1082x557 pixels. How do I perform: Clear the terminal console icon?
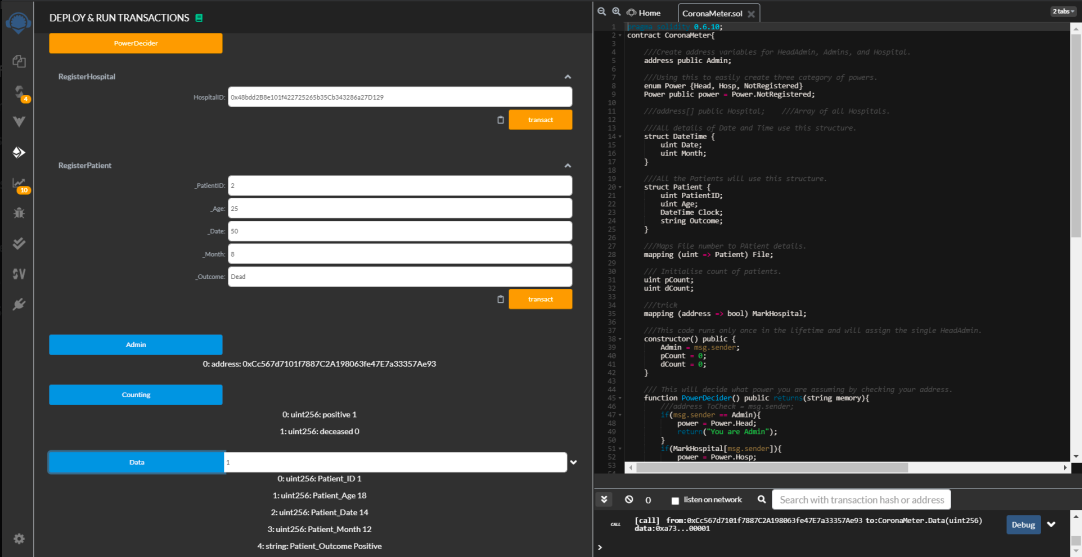tap(629, 499)
